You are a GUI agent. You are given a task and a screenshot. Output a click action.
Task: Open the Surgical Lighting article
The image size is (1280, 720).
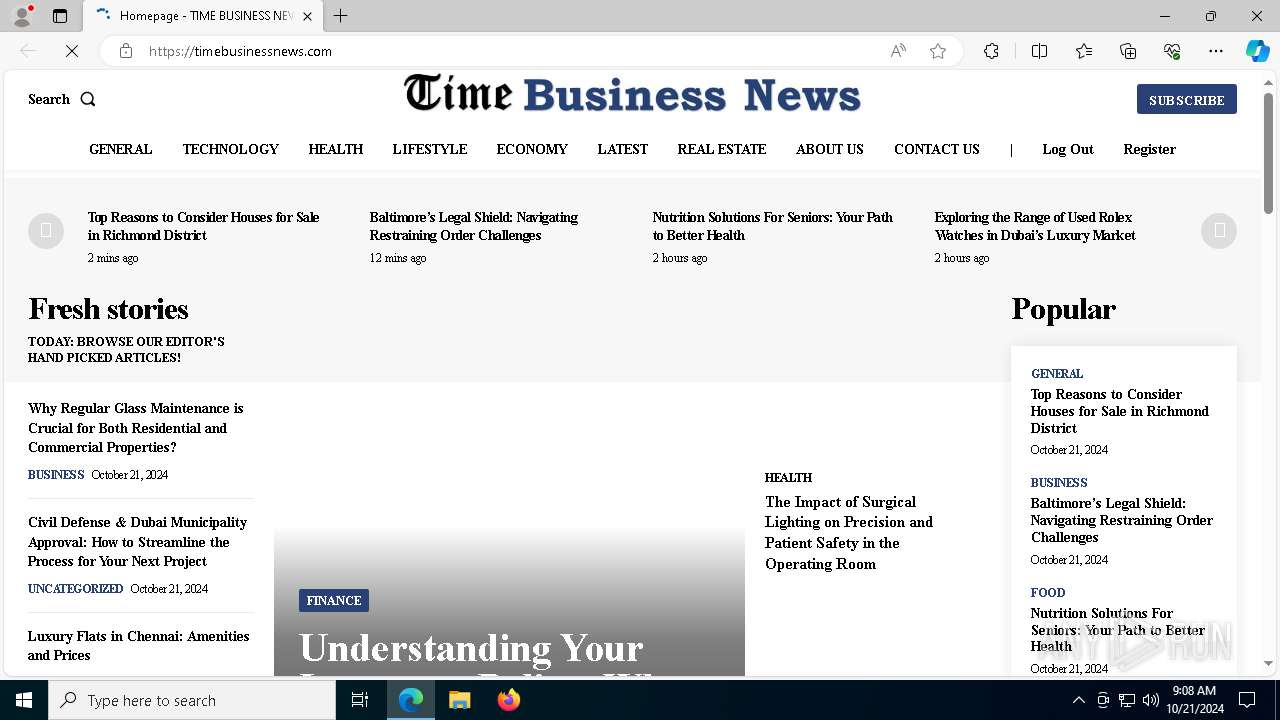[x=849, y=533]
